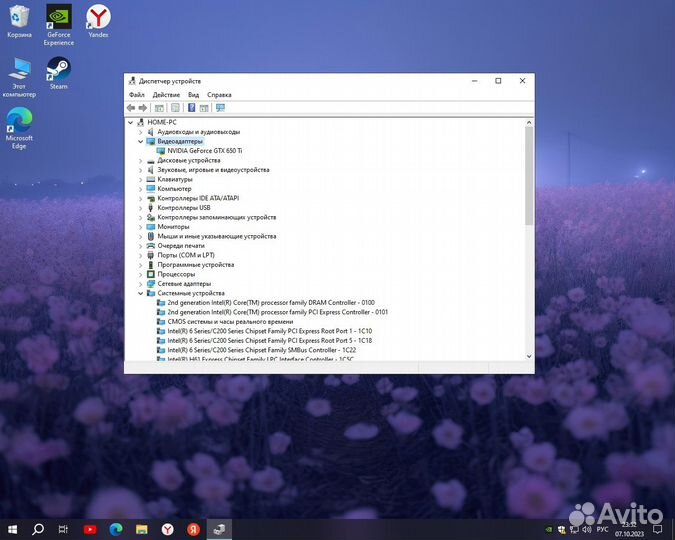This screenshot has height=540, width=675.
Task: Open the Файл menu
Action: (x=136, y=95)
